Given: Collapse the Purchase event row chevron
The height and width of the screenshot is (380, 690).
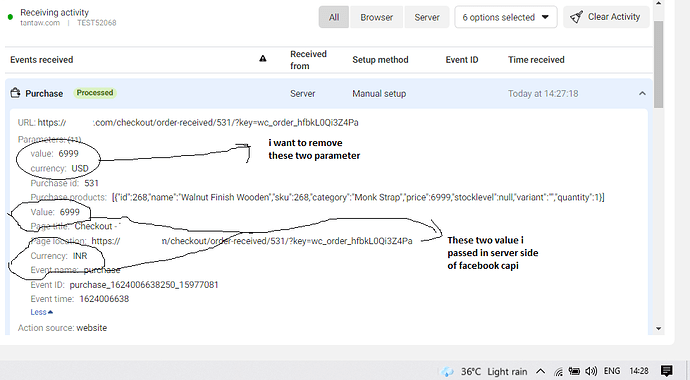Looking at the screenshot, I should pyautogui.click(x=642, y=93).
